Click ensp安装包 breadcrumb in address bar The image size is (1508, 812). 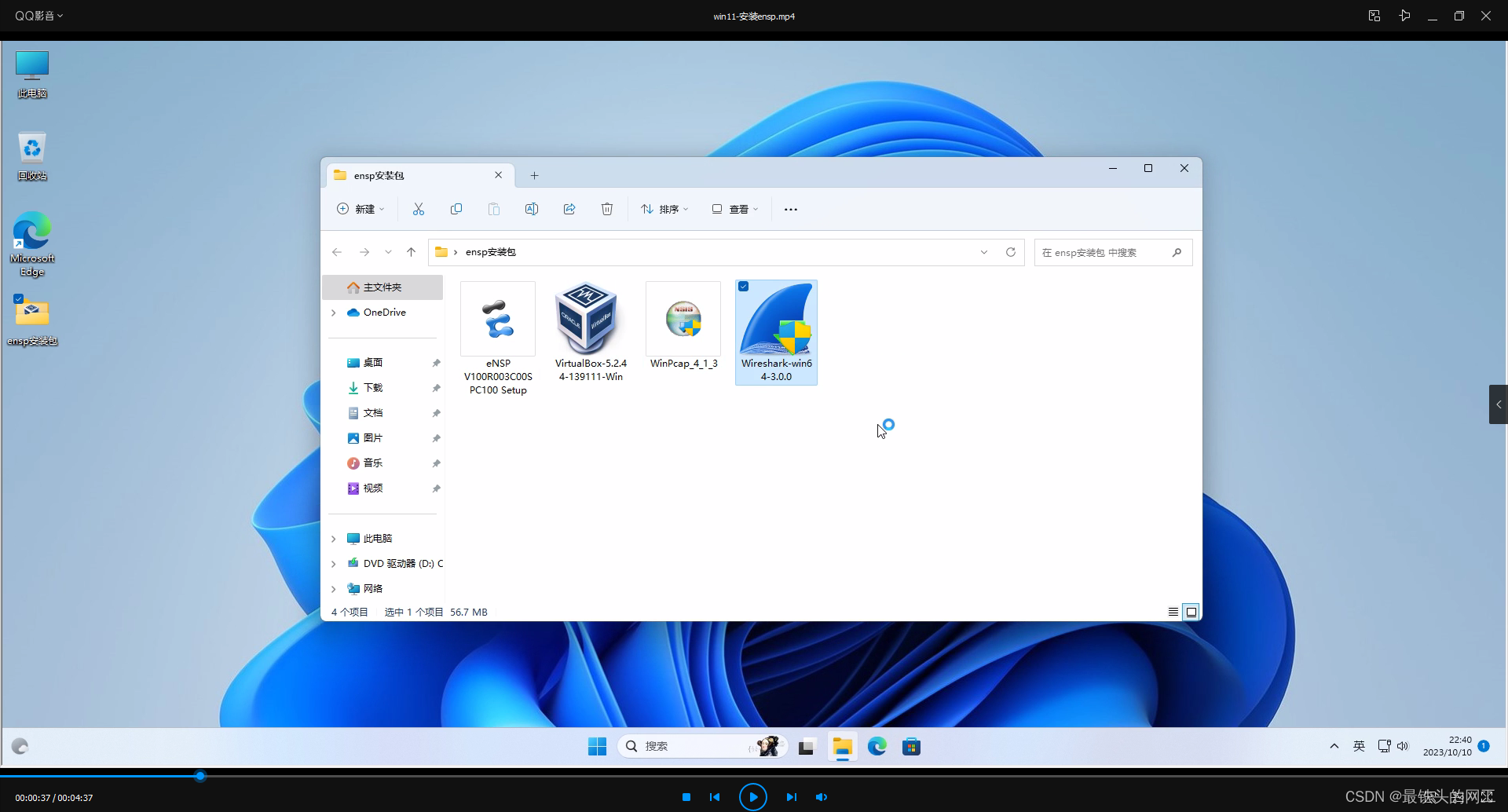(491, 252)
